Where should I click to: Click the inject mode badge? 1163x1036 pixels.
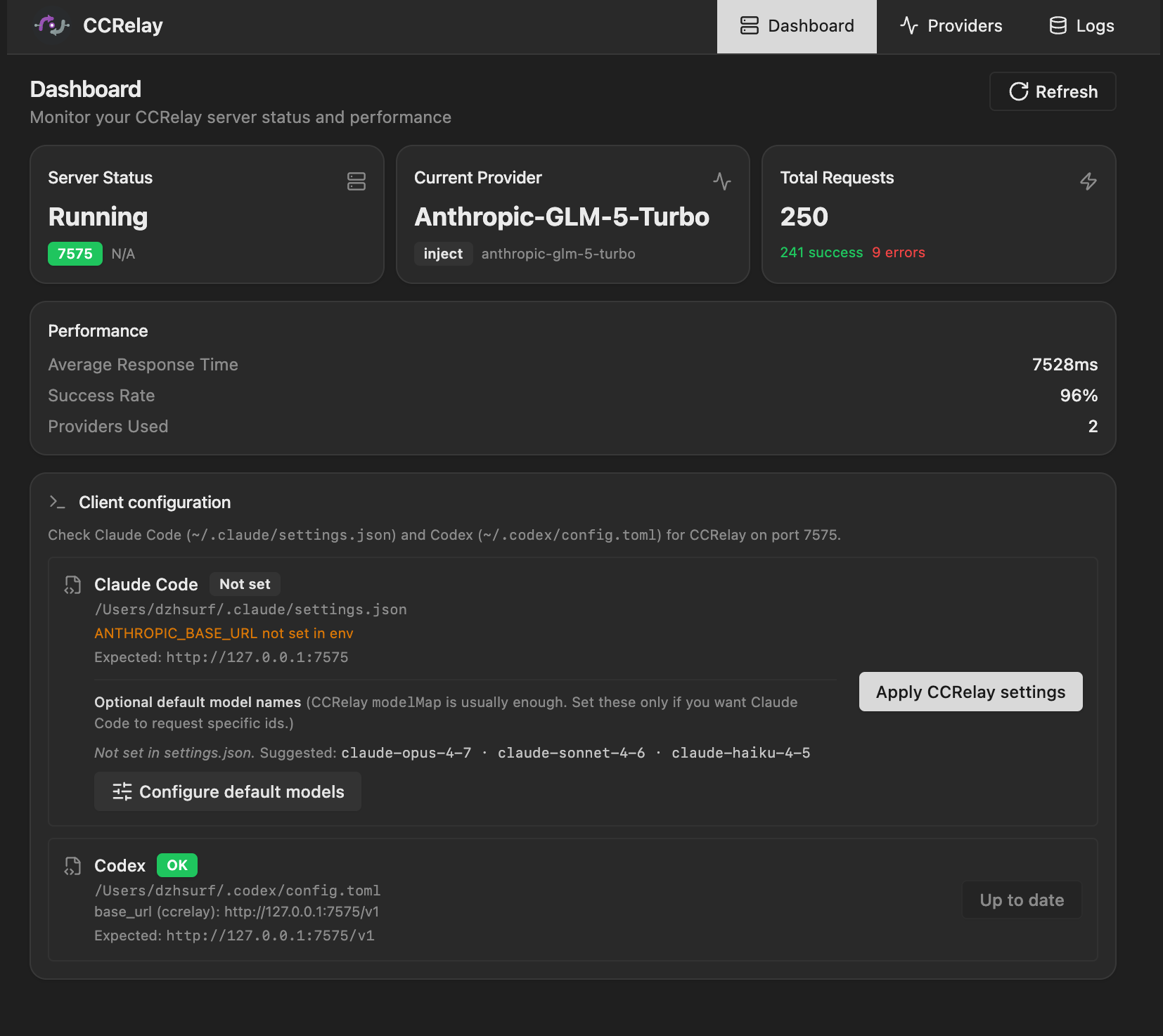[443, 254]
